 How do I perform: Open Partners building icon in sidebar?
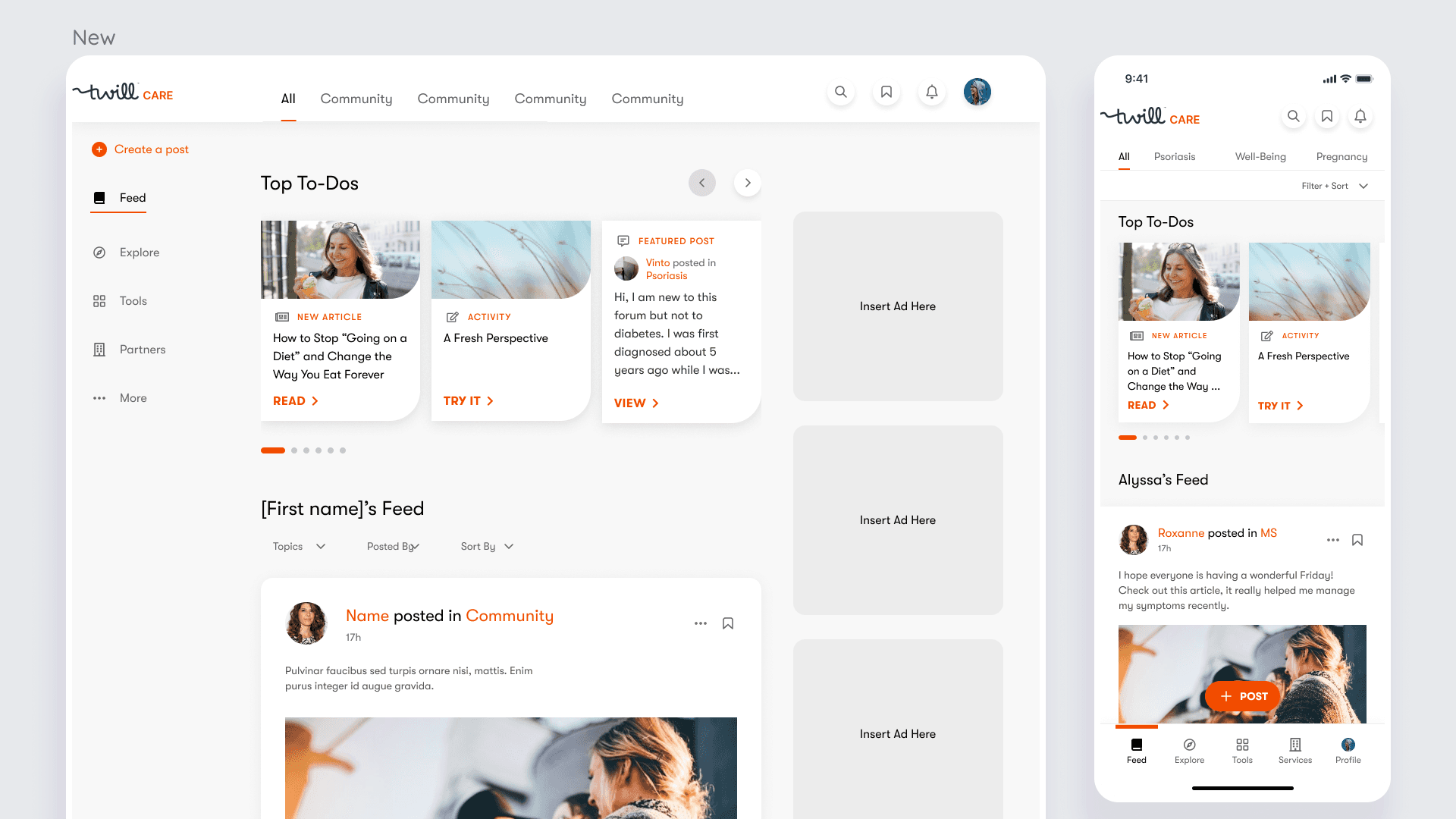tap(99, 350)
